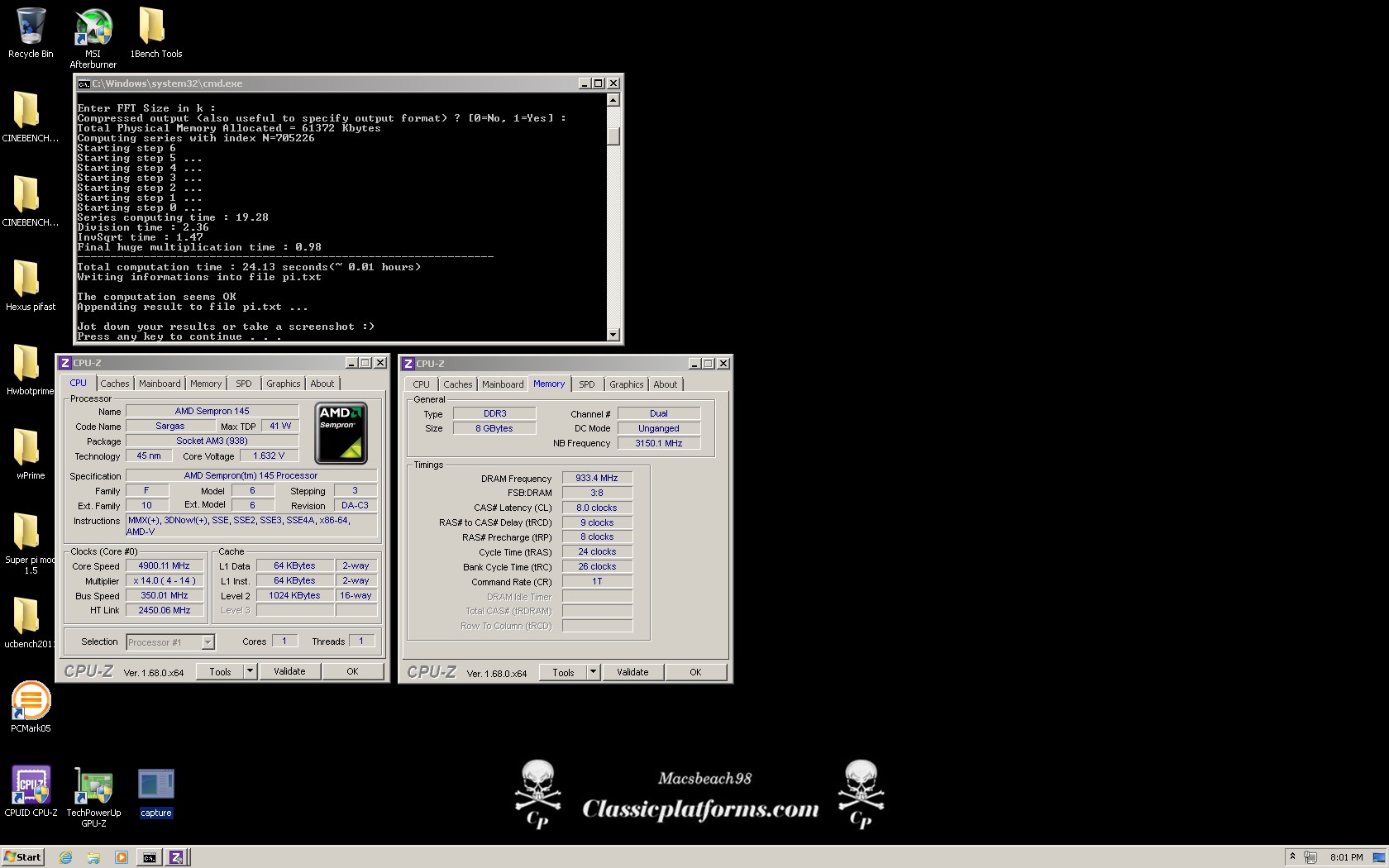Click the NB Frequency 3150.1 MHz value
1389x868 pixels.
(x=659, y=444)
